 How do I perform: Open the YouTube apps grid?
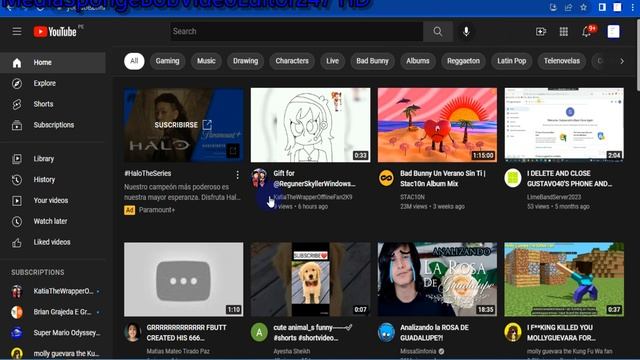564,31
